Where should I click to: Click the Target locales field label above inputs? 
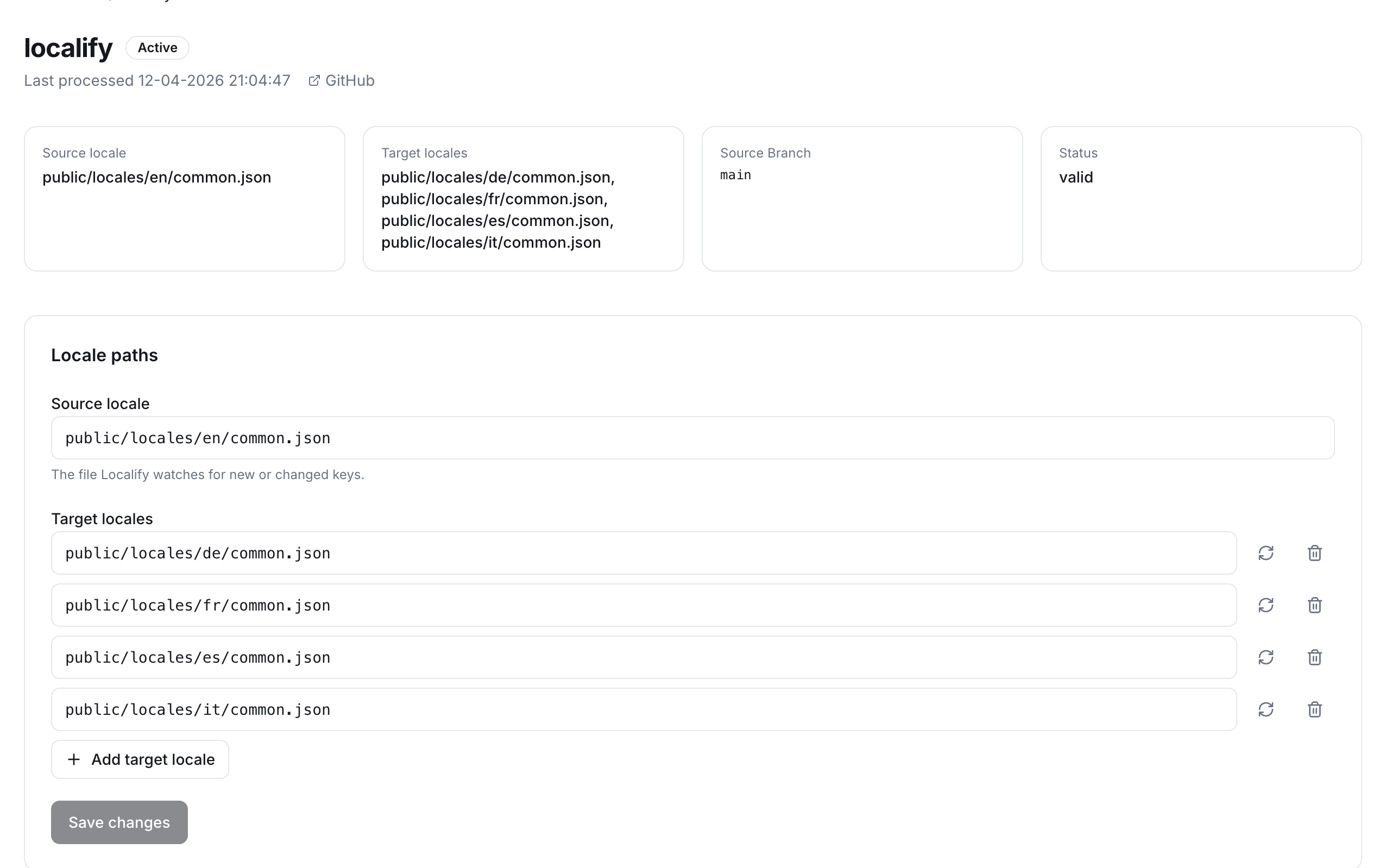click(x=102, y=519)
